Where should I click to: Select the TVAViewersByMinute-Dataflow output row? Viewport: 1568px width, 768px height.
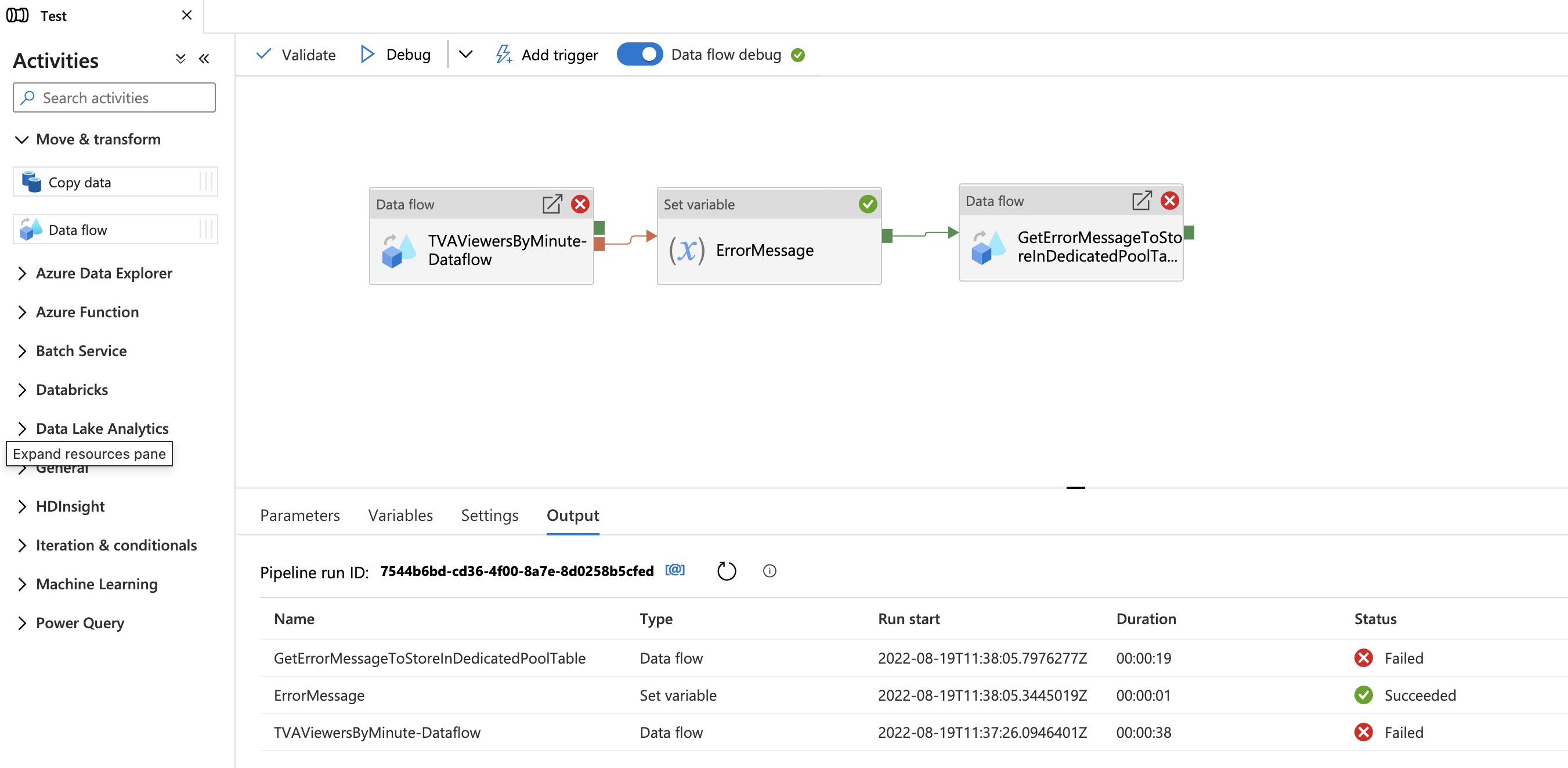click(x=913, y=732)
